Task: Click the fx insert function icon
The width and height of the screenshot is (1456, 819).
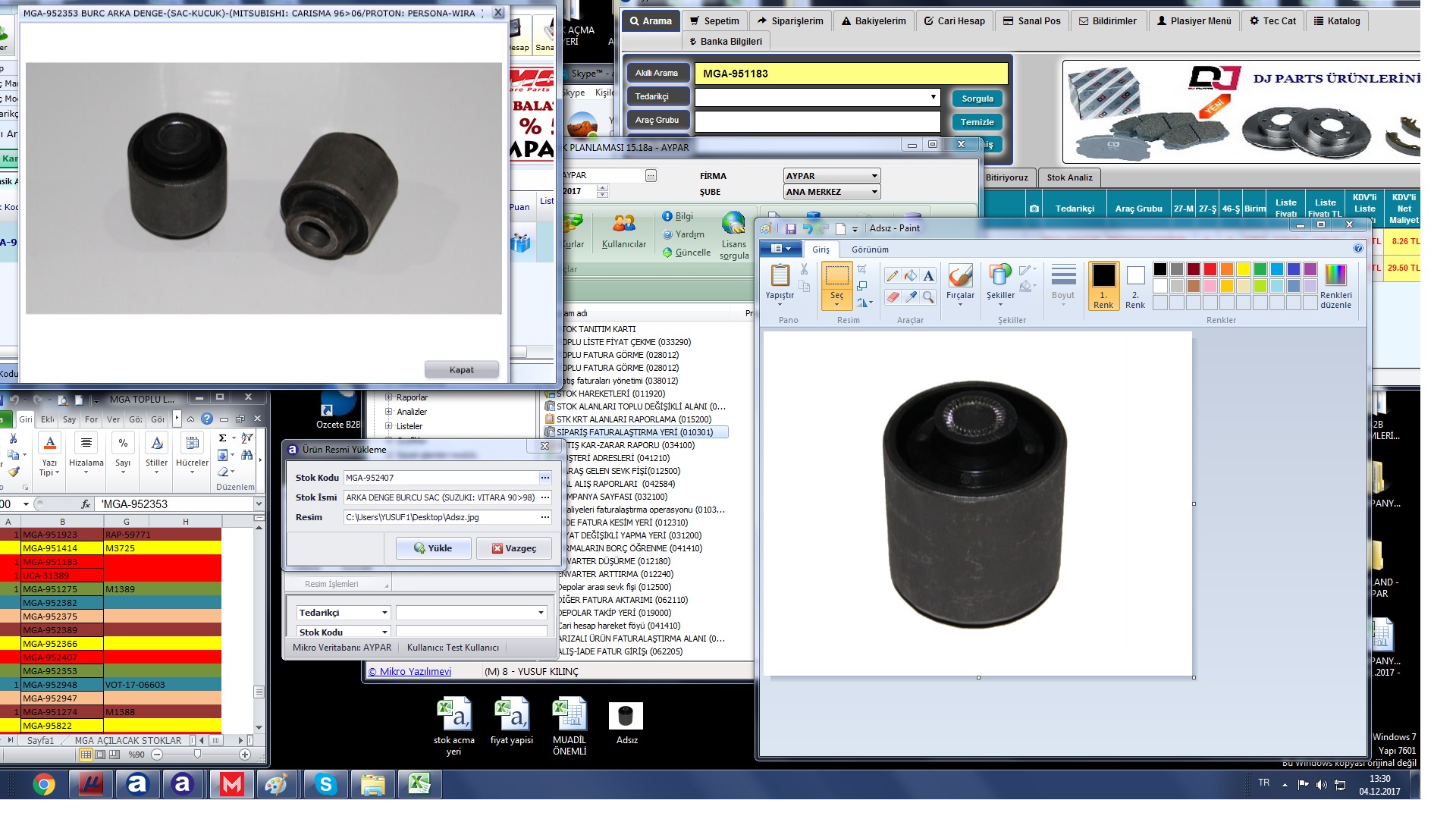Action: (x=86, y=504)
